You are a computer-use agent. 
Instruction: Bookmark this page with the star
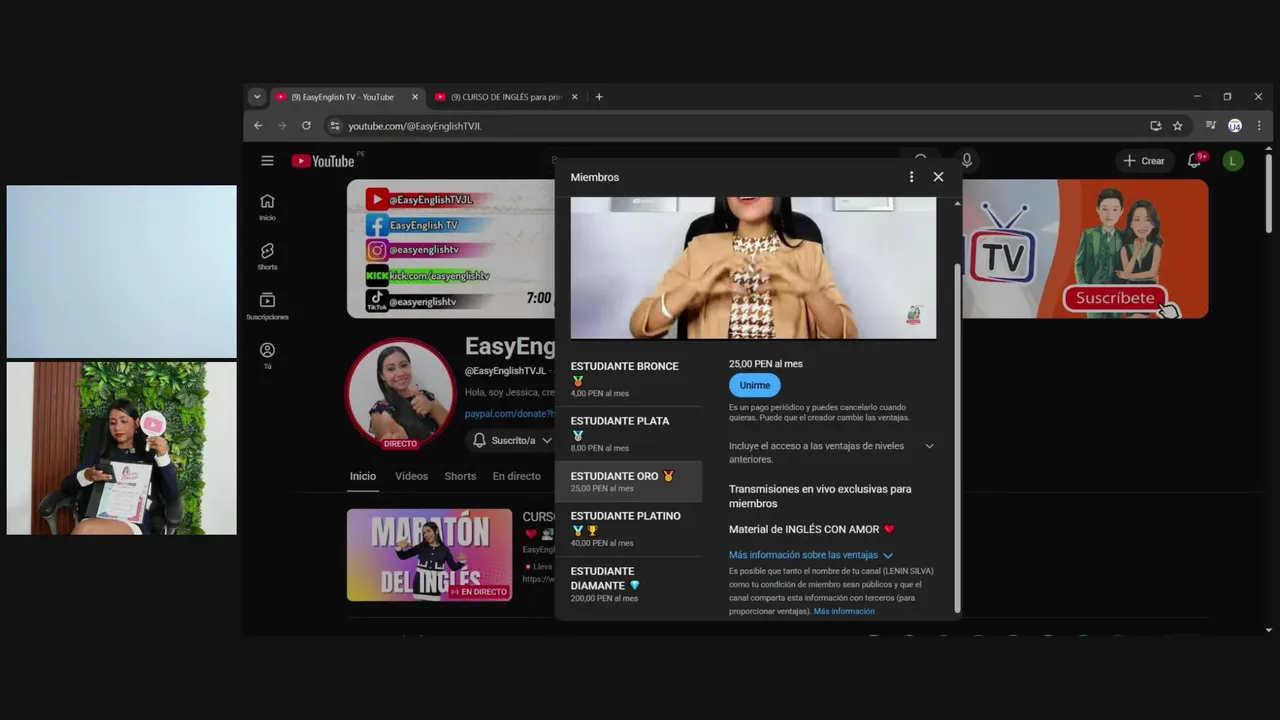[1178, 126]
